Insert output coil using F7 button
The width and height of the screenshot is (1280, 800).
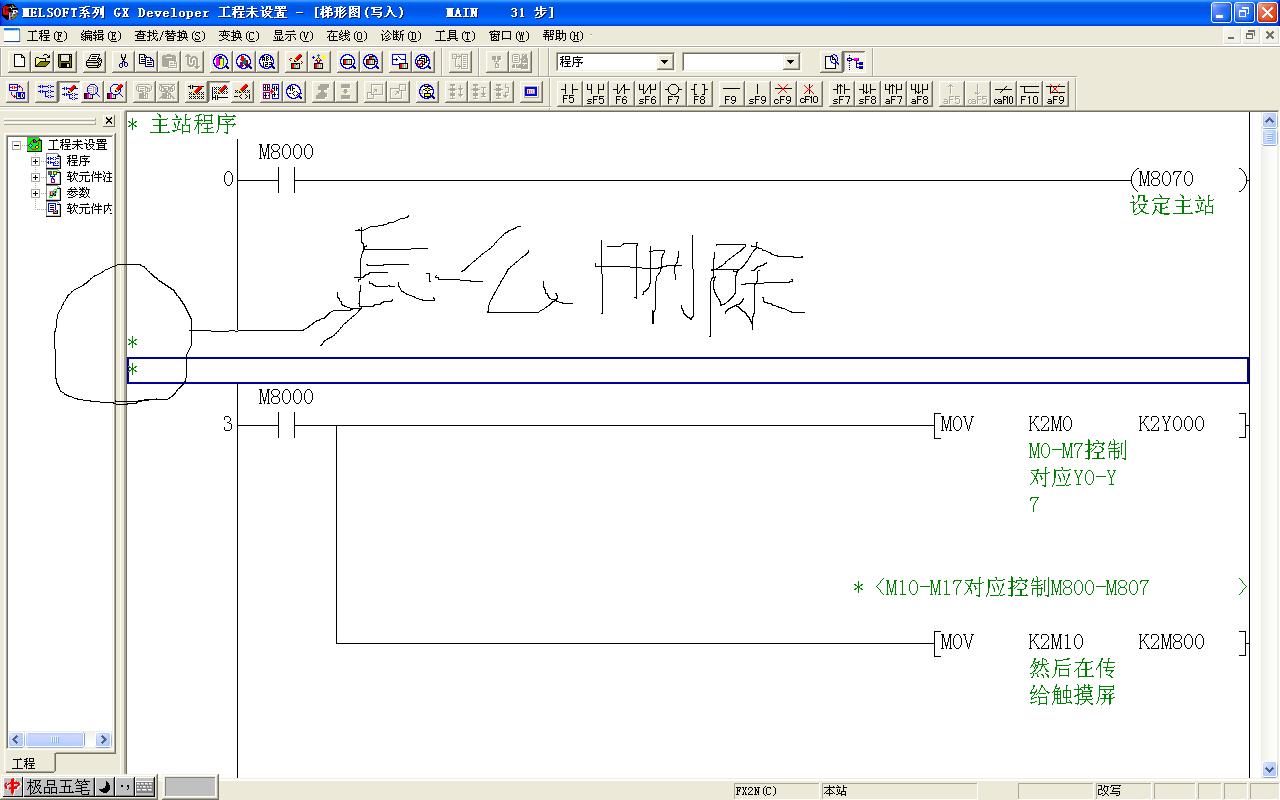673,93
